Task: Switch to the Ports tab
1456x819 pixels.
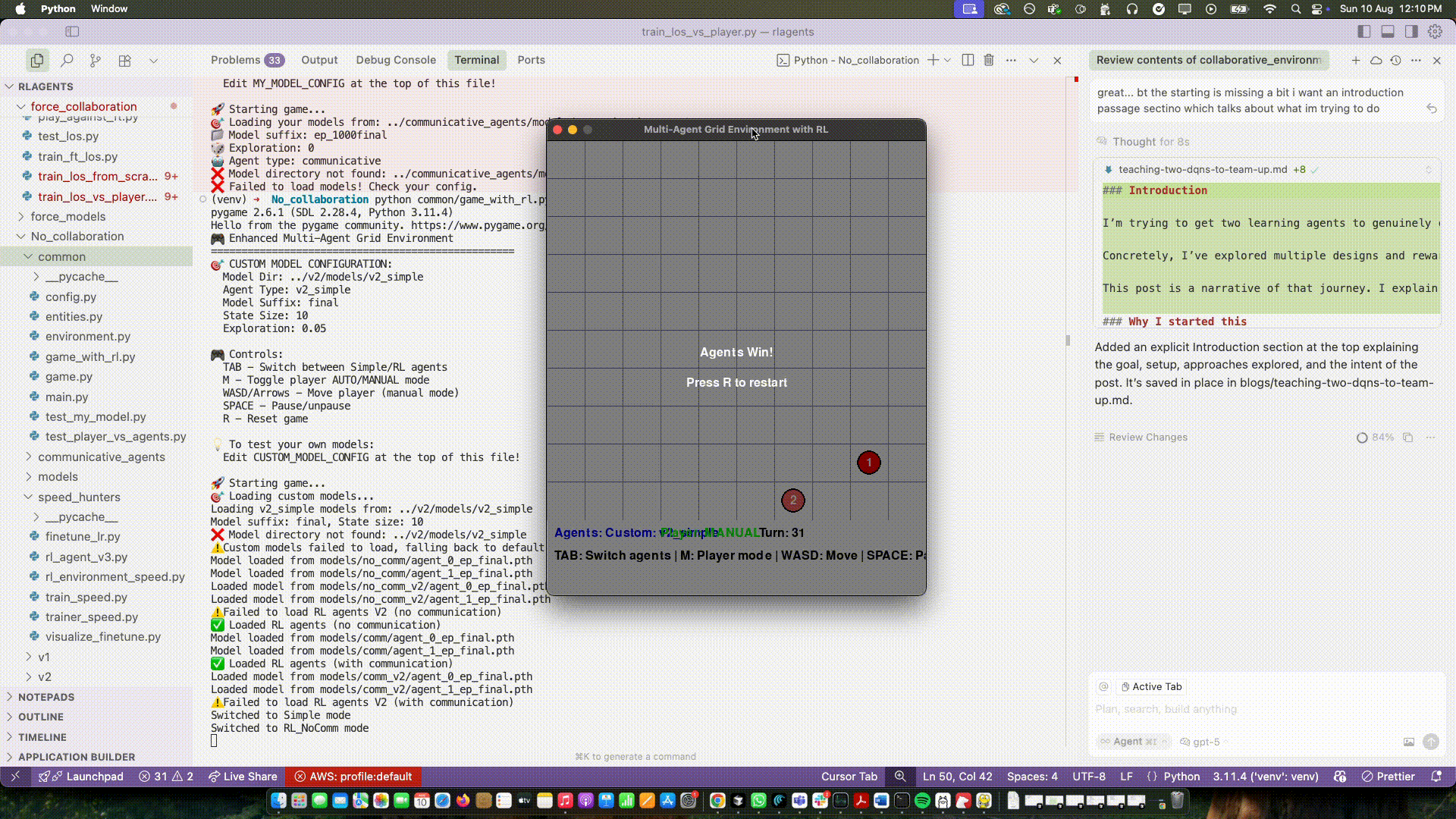Action: (531, 60)
